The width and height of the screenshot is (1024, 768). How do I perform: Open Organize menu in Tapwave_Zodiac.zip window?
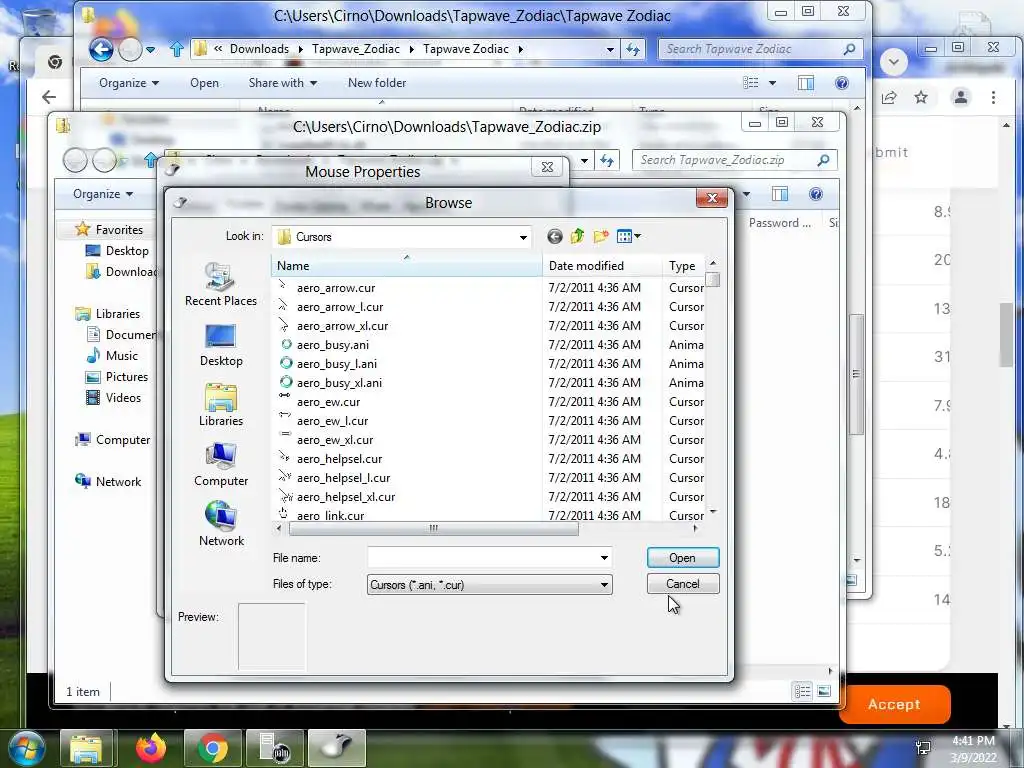point(103,194)
